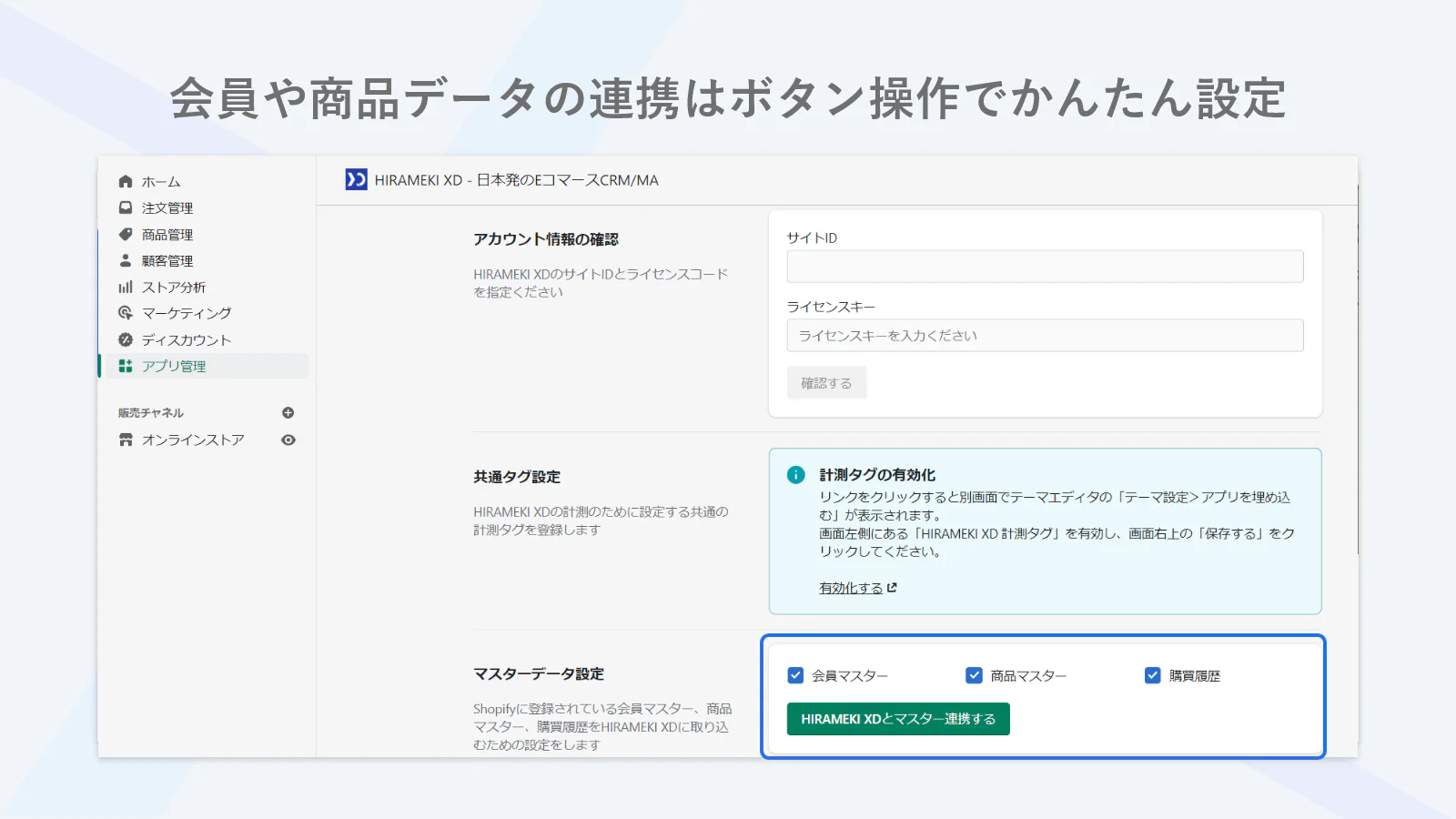Uncheck the 購買履歴 checkbox
Viewport: 1456px width, 819px height.
[x=1153, y=675]
